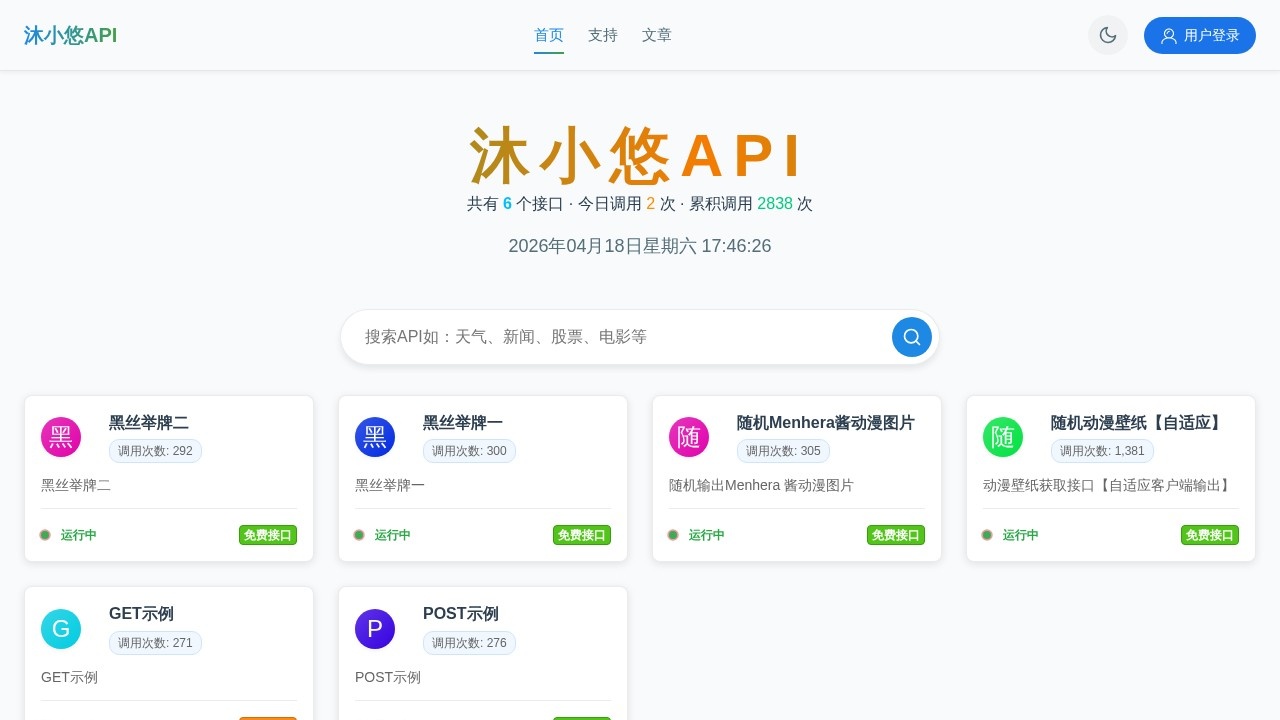Viewport: 1280px width, 720px height.
Task: Open the 黑丝举牌二 API card
Action: tap(168, 478)
